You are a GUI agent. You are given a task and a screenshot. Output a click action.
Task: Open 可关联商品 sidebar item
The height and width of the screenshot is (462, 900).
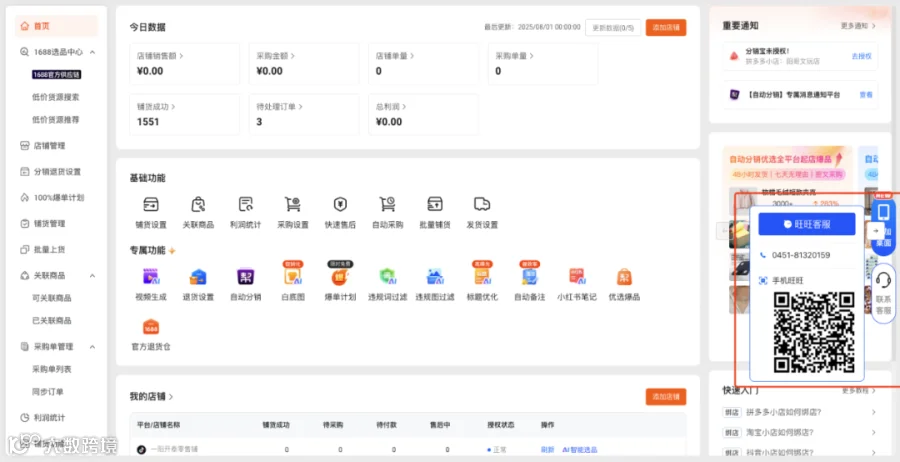[x=52, y=298]
